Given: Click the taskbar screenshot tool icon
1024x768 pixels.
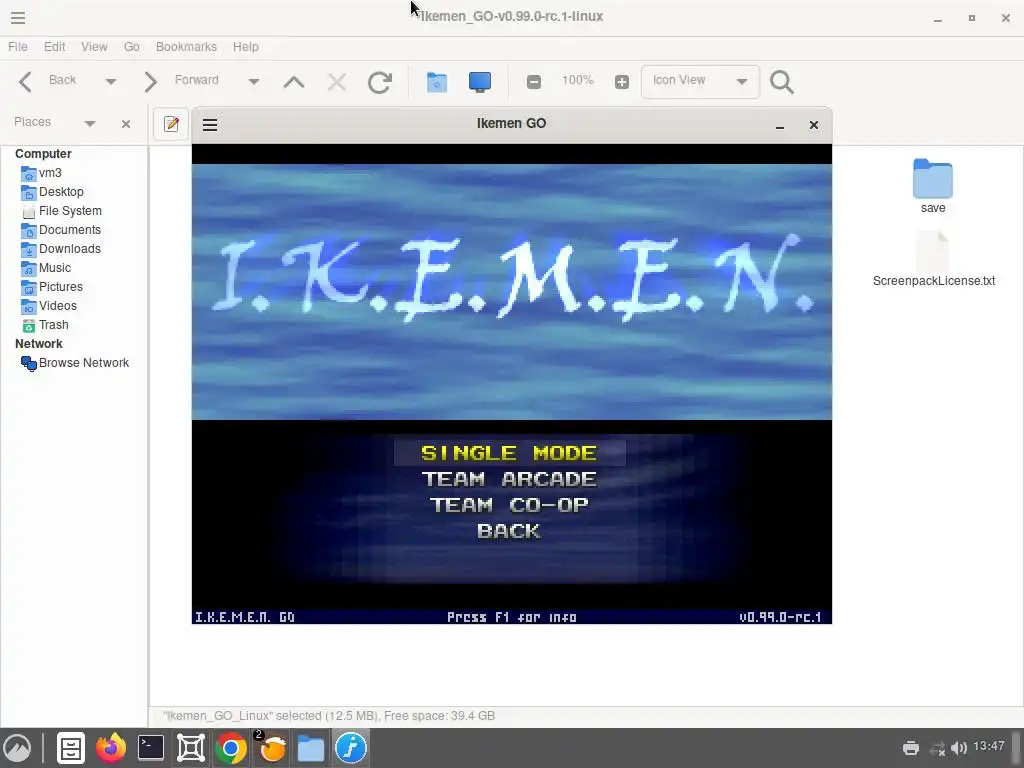Looking at the screenshot, I should (191, 748).
